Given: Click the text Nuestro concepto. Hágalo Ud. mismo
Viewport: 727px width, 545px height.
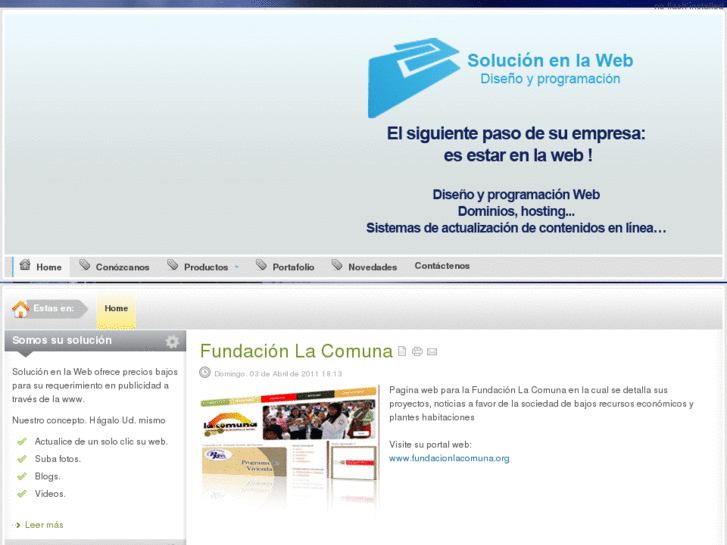Looking at the screenshot, I should pos(89,420).
